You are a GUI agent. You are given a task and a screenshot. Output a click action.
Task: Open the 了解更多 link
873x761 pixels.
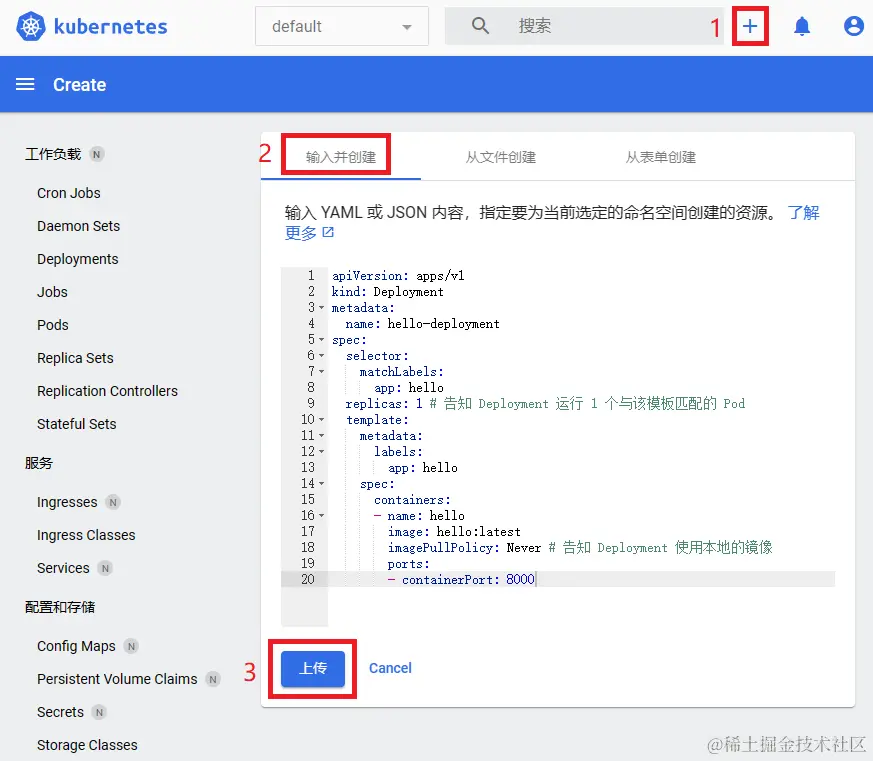coord(803,213)
